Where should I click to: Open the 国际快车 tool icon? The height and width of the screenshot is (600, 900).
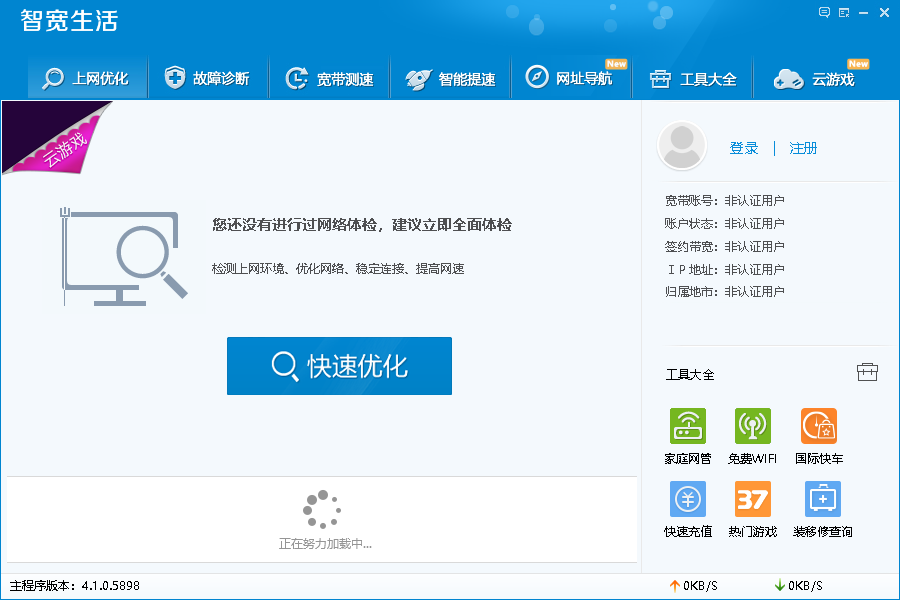click(818, 427)
